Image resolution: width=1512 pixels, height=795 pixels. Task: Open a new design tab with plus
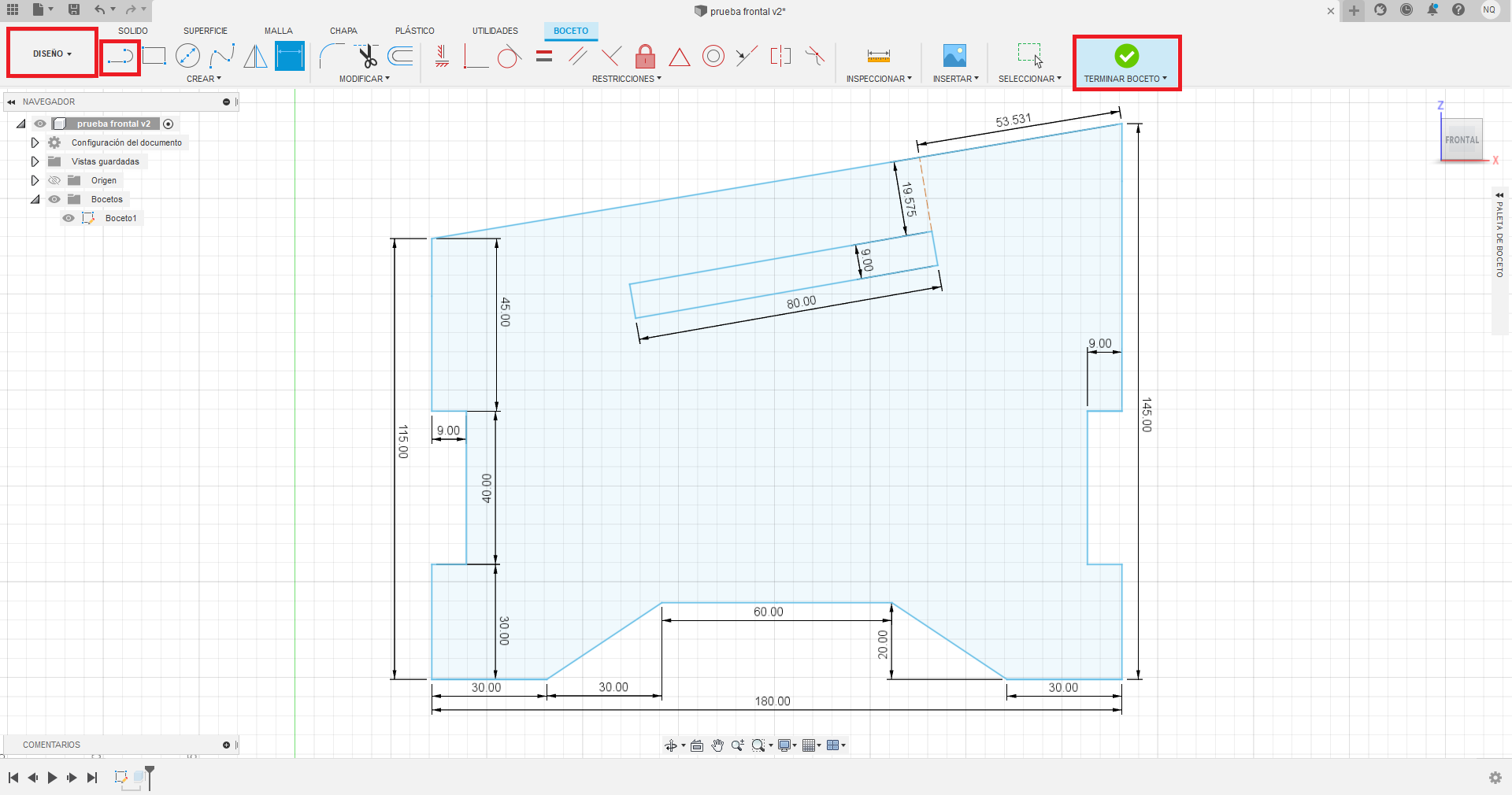(1354, 10)
